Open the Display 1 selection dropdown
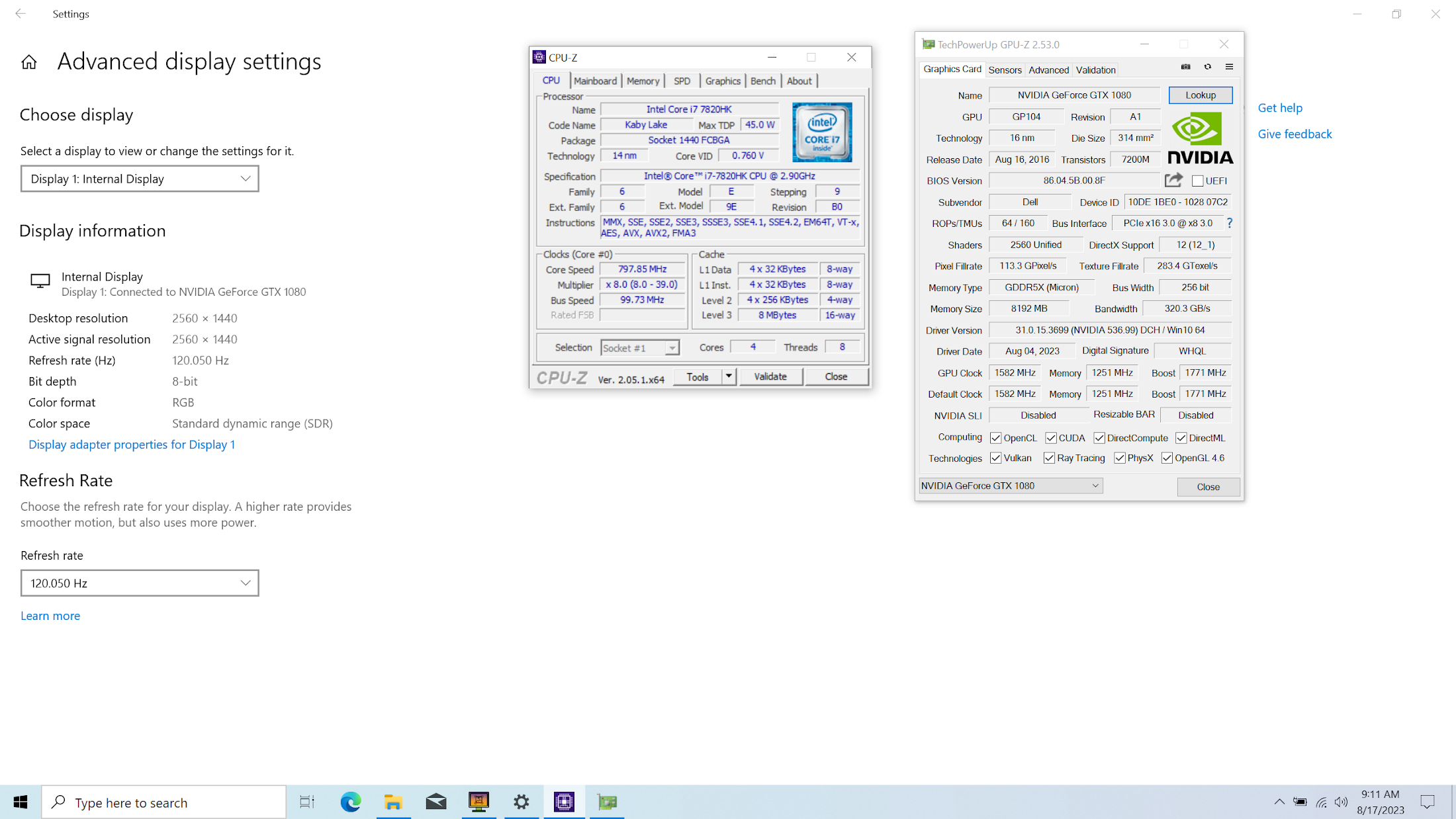This screenshot has height=819, width=1456. point(140,179)
